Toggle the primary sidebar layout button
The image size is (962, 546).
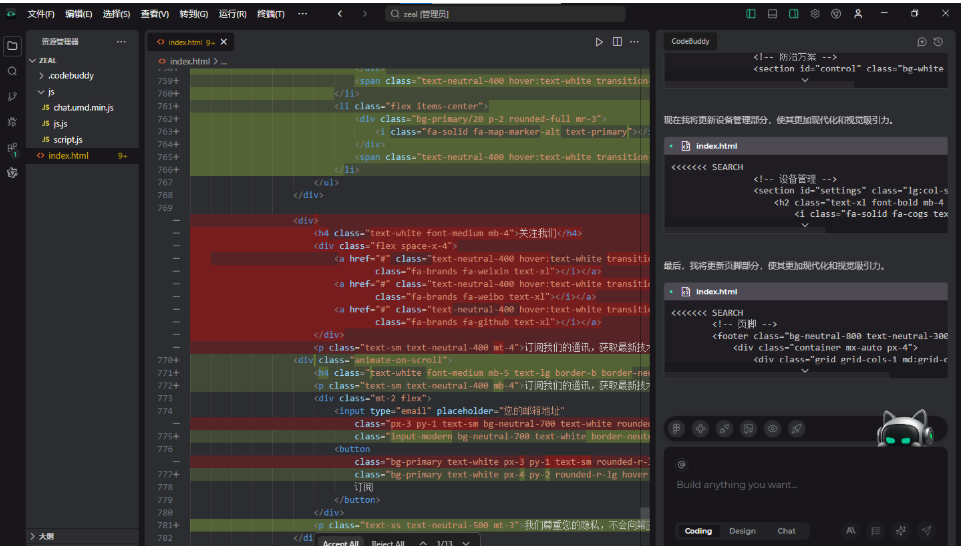tap(752, 14)
